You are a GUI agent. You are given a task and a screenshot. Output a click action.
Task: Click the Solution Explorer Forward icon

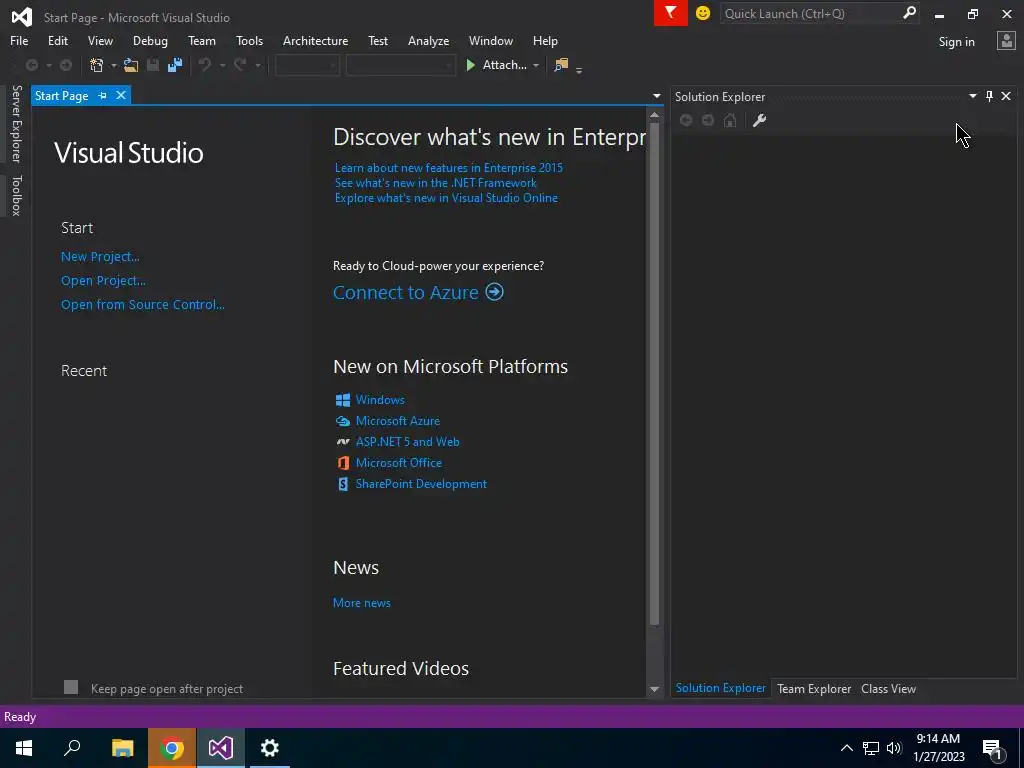(708, 120)
